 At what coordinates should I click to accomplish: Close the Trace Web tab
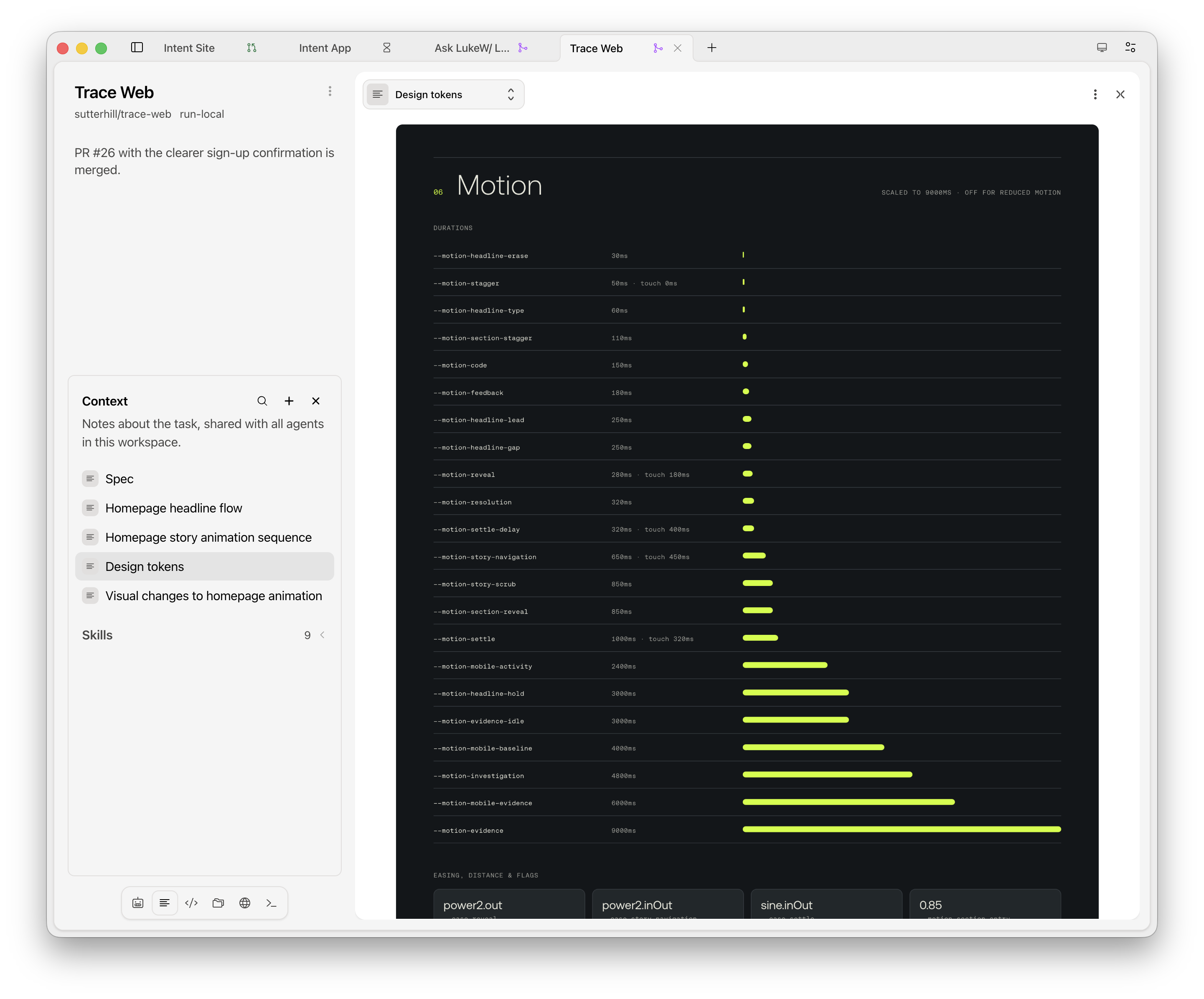(x=678, y=48)
